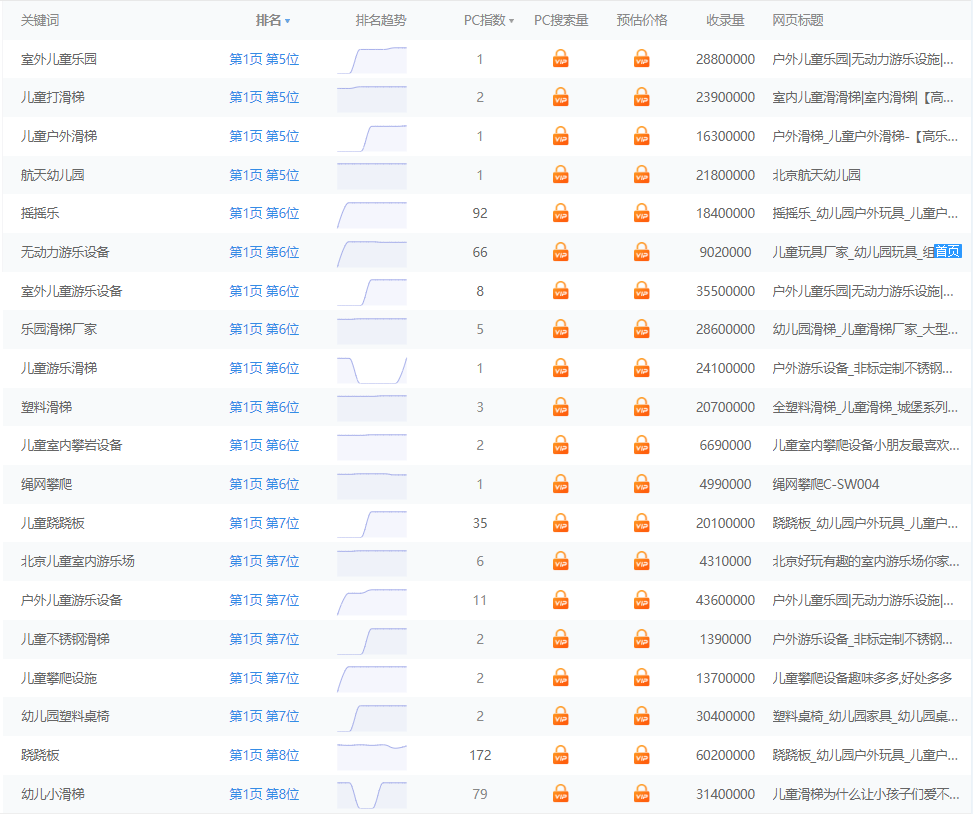The width and height of the screenshot is (973, 814).
Task: Click VIP lock in 预估价格 for 室外儿童乐园
Action: (642, 59)
